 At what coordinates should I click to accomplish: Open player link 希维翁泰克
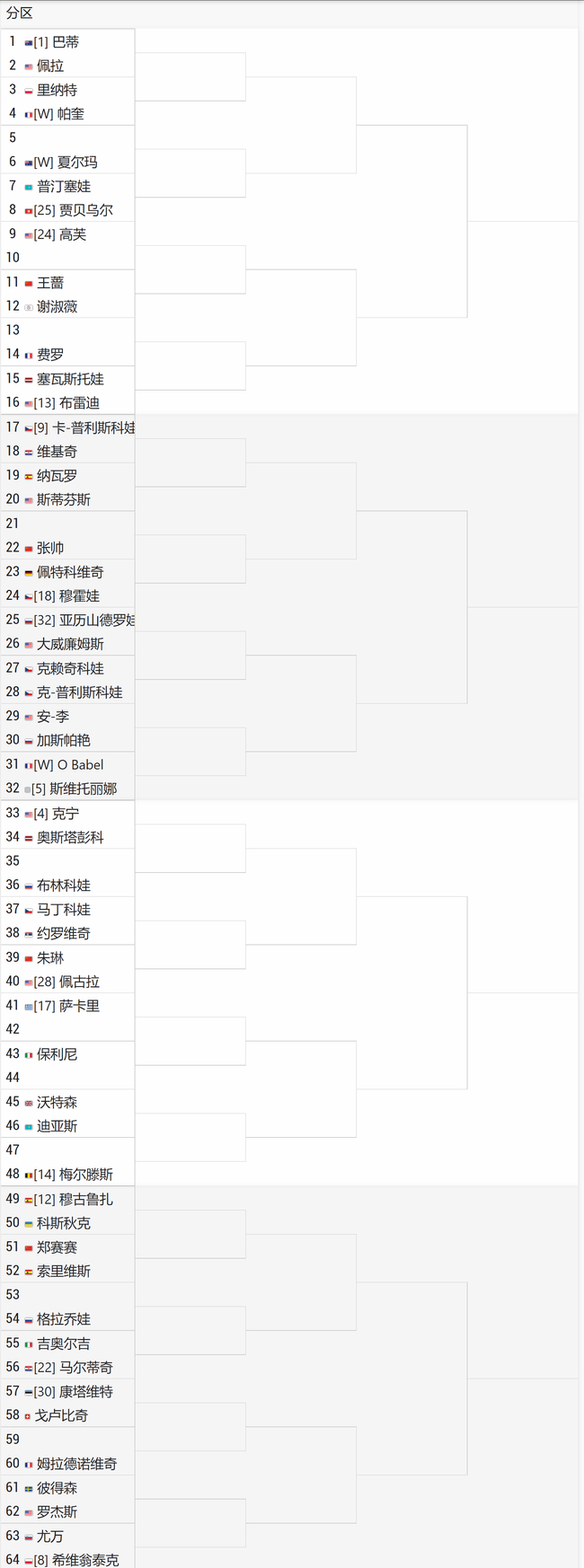click(85, 1560)
